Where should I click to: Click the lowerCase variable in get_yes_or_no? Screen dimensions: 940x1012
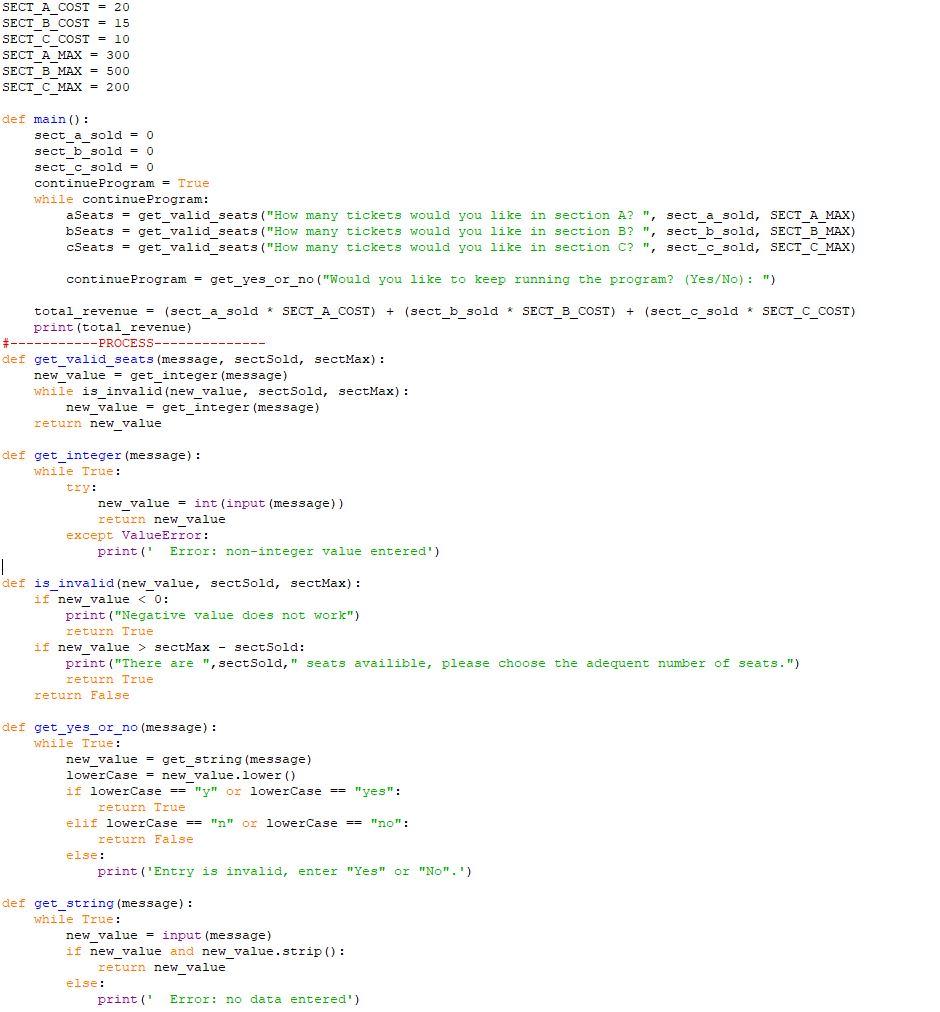pos(95,775)
